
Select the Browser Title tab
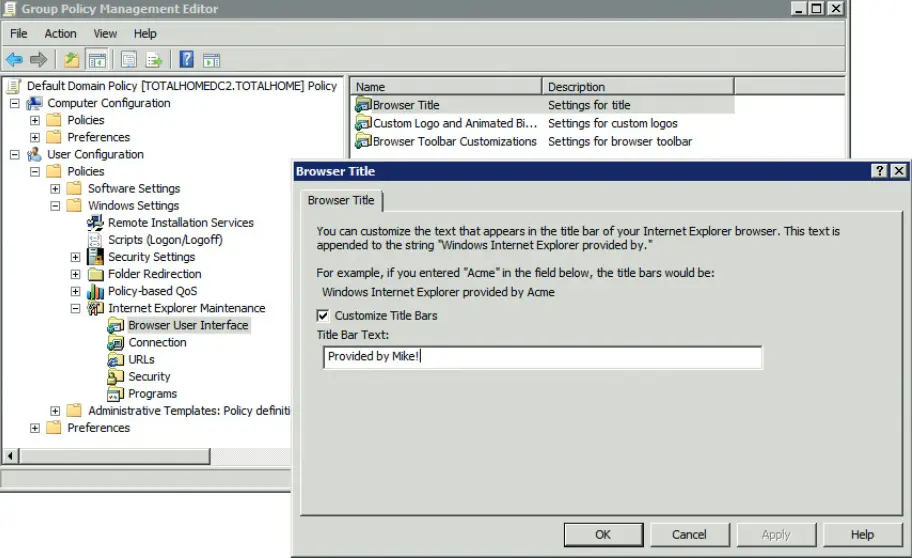pyautogui.click(x=341, y=200)
